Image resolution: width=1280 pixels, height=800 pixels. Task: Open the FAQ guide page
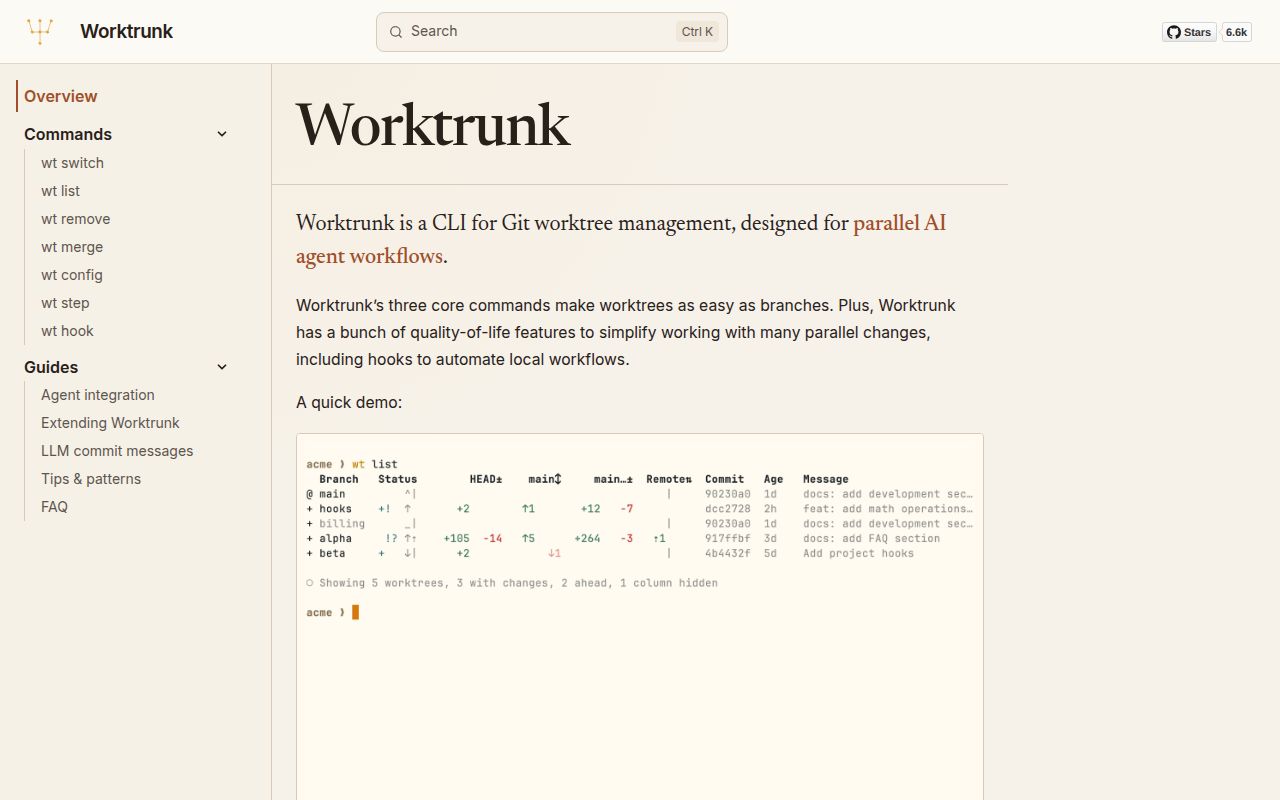[54, 507]
